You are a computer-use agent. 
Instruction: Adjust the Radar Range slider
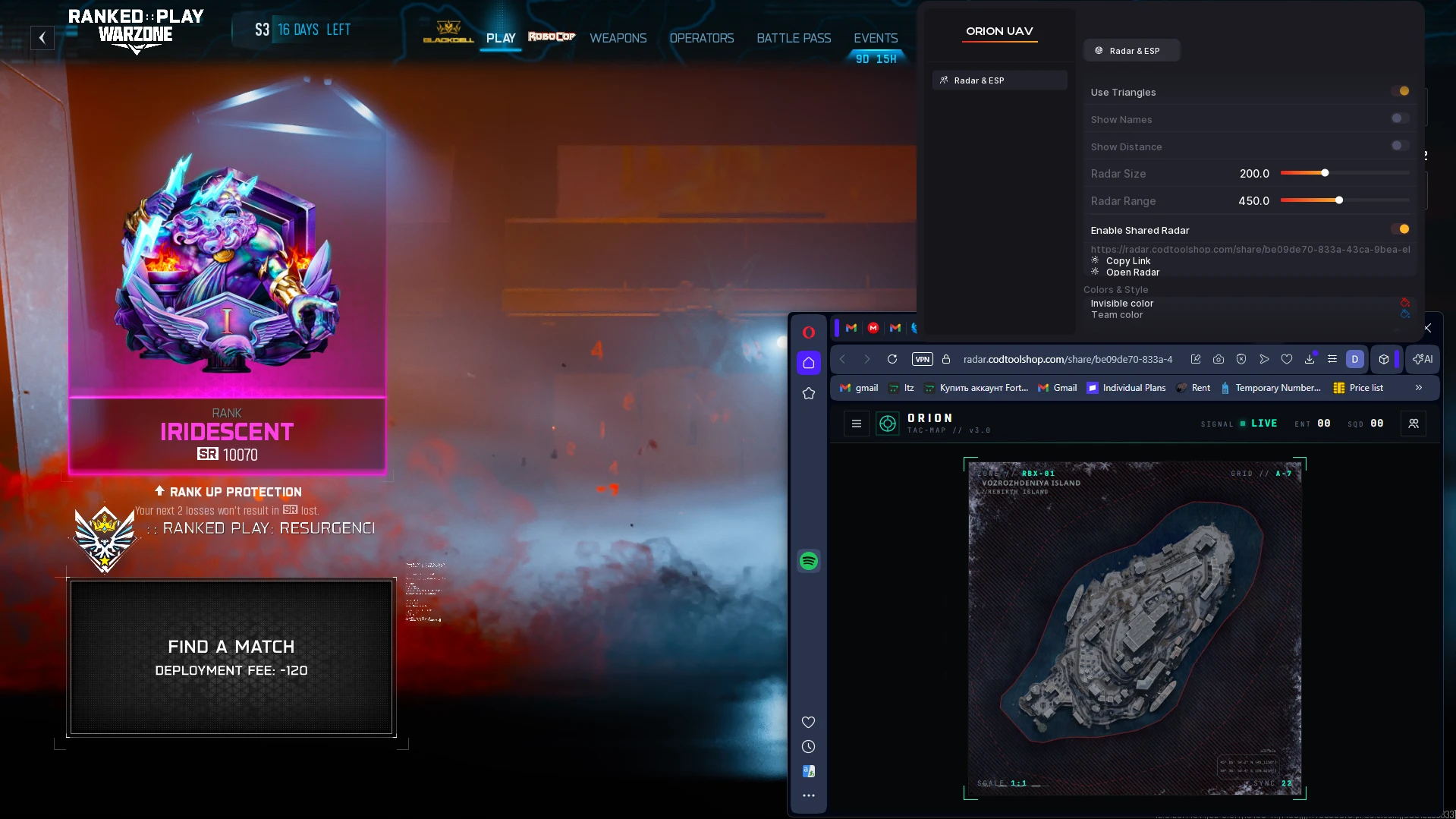point(1344,200)
